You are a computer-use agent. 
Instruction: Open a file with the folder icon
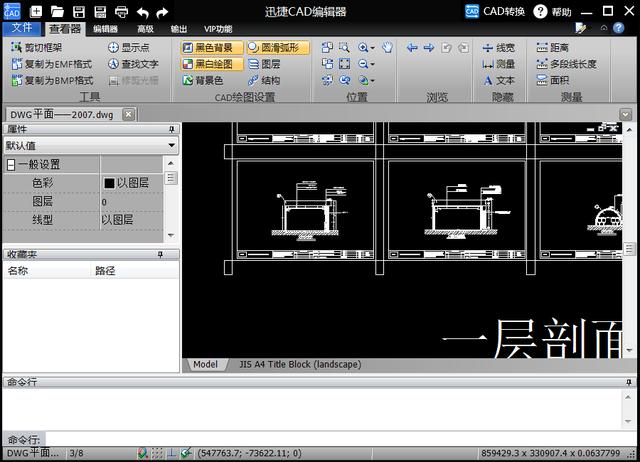point(57,12)
